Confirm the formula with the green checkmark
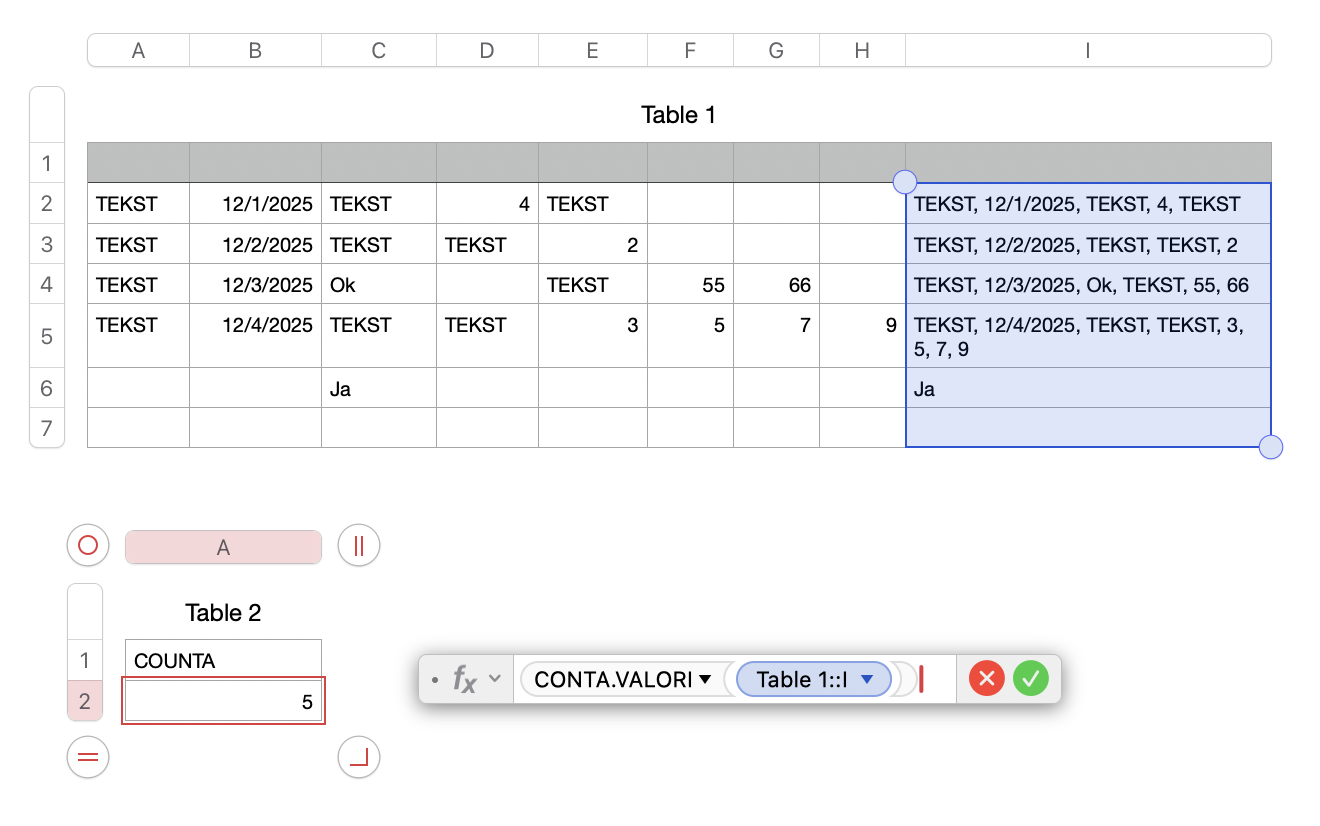 click(1031, 679)
